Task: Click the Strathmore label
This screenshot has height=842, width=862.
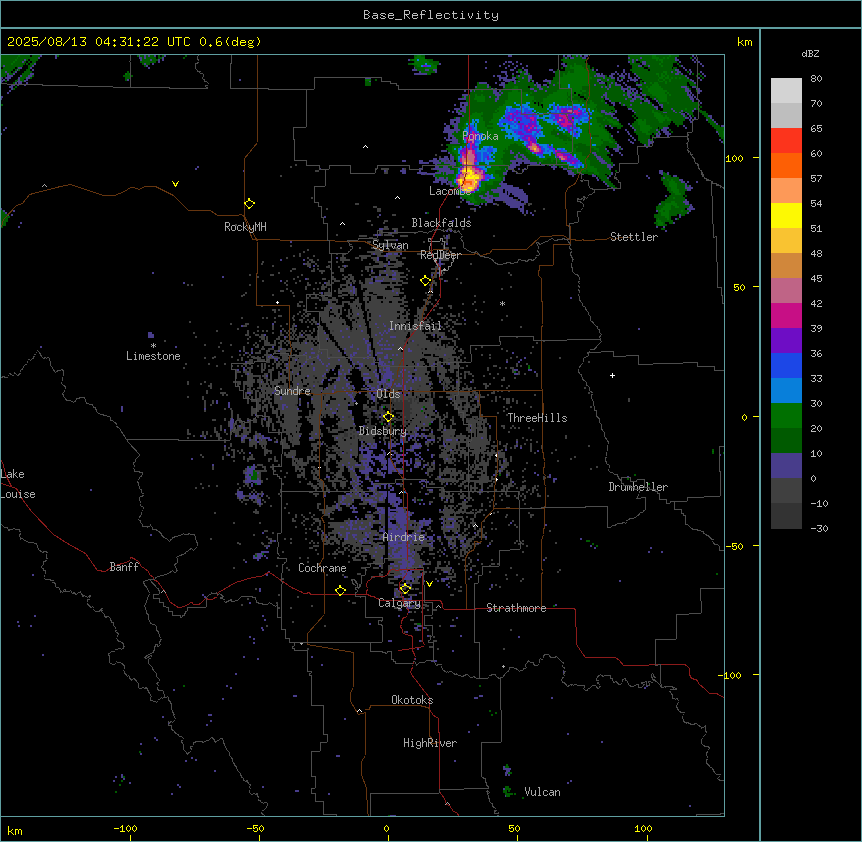Action: [x=516, y=608]
